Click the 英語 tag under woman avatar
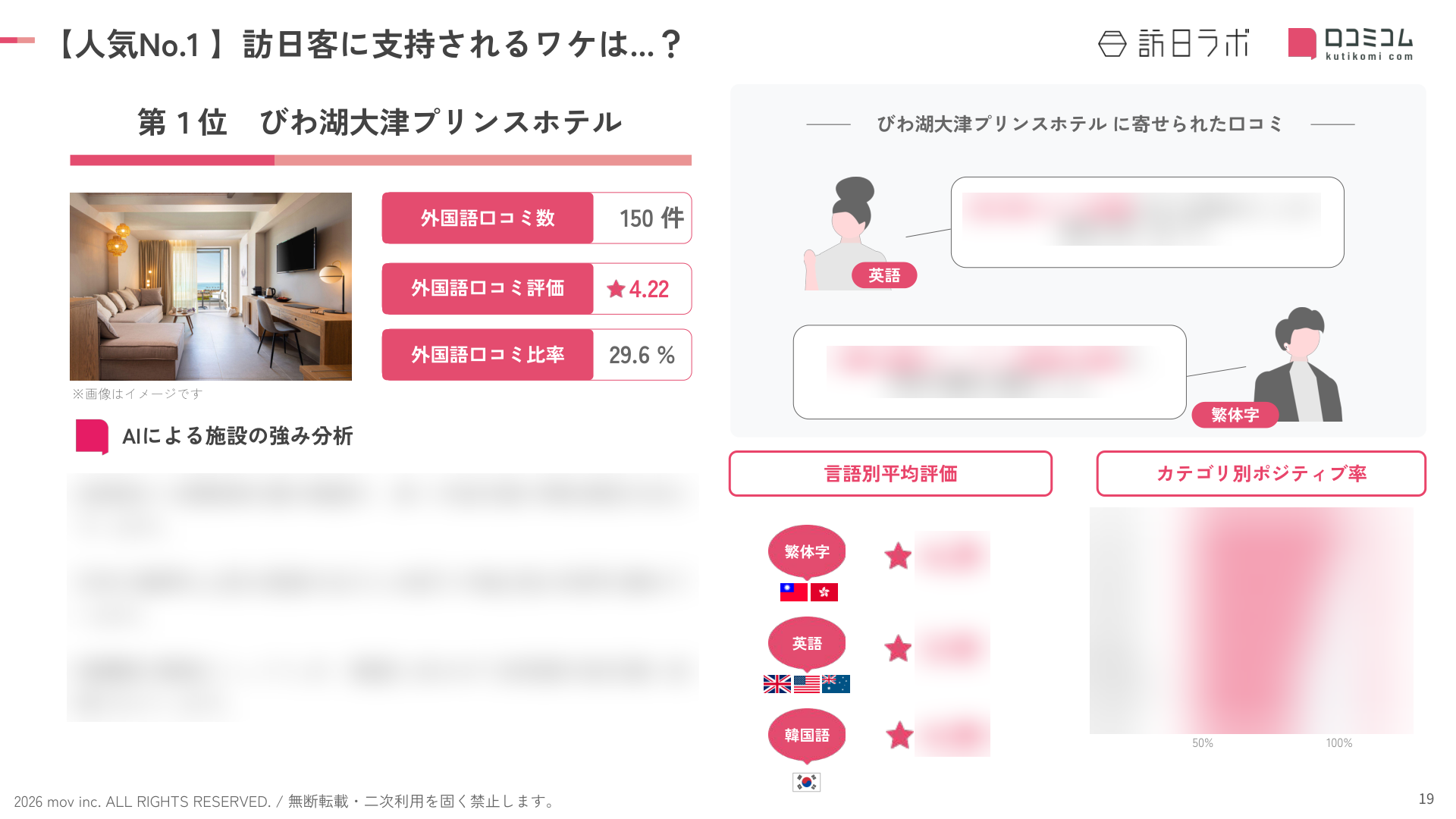Viewport: 1456px width, 819px height. 884,275
